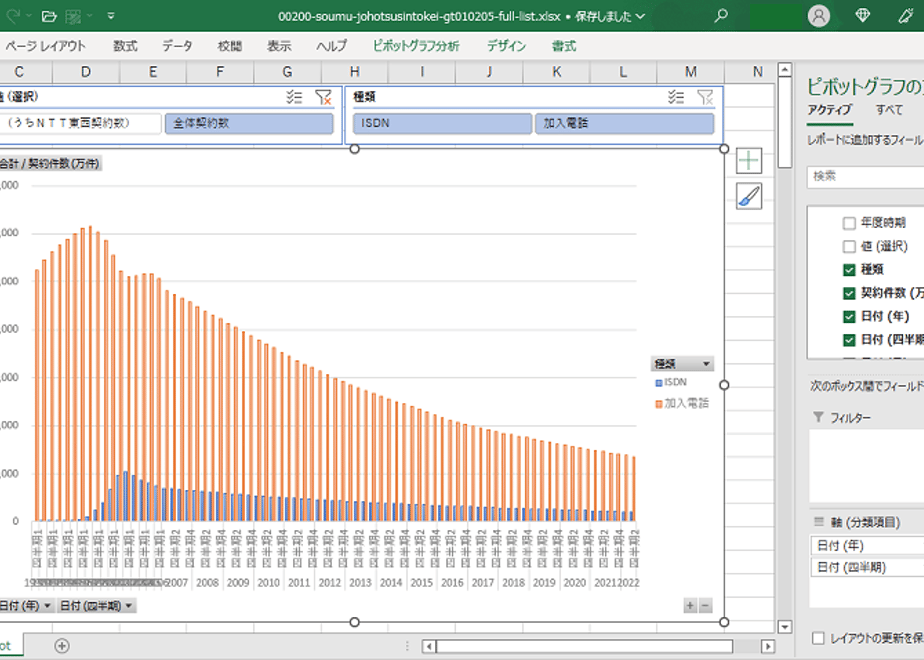Open the user account avatar
The image size is (924, 660).
[819, 16]
